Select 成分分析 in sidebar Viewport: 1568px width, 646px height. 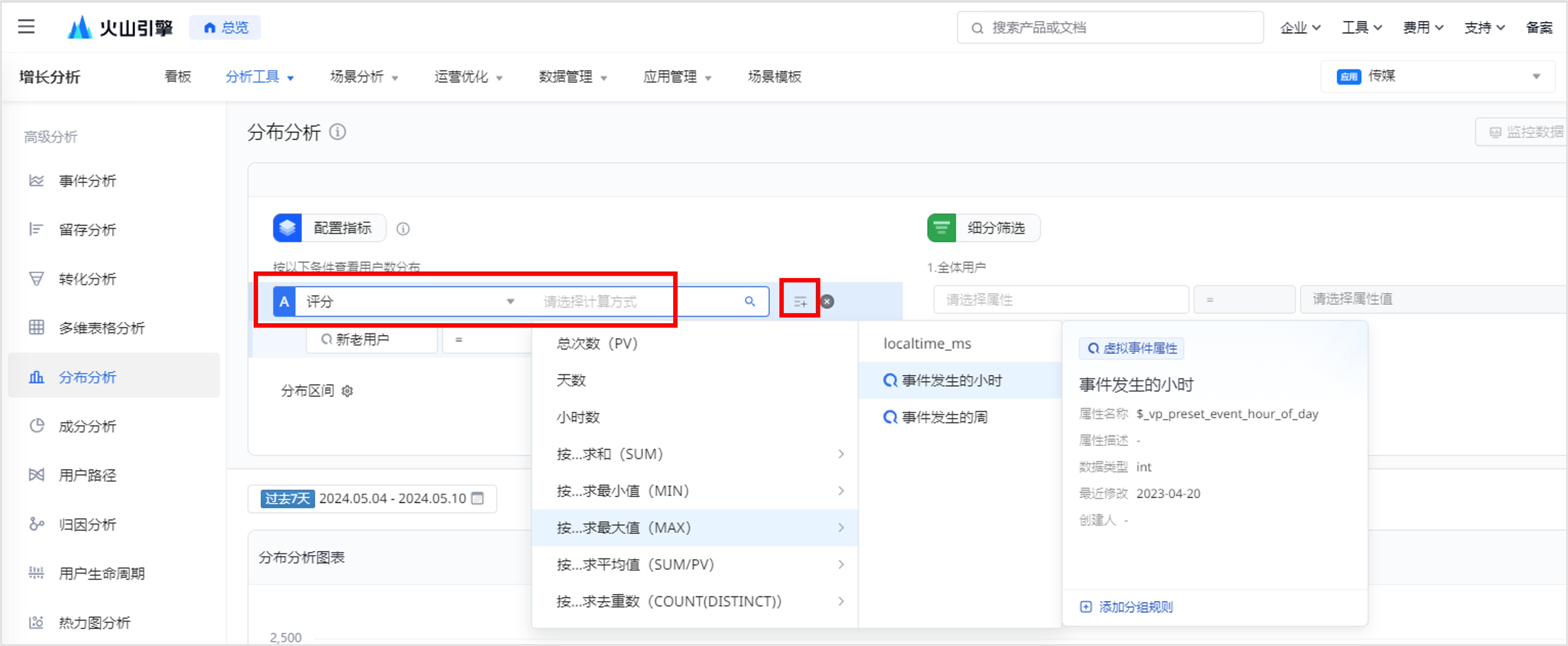pos(114,426)
